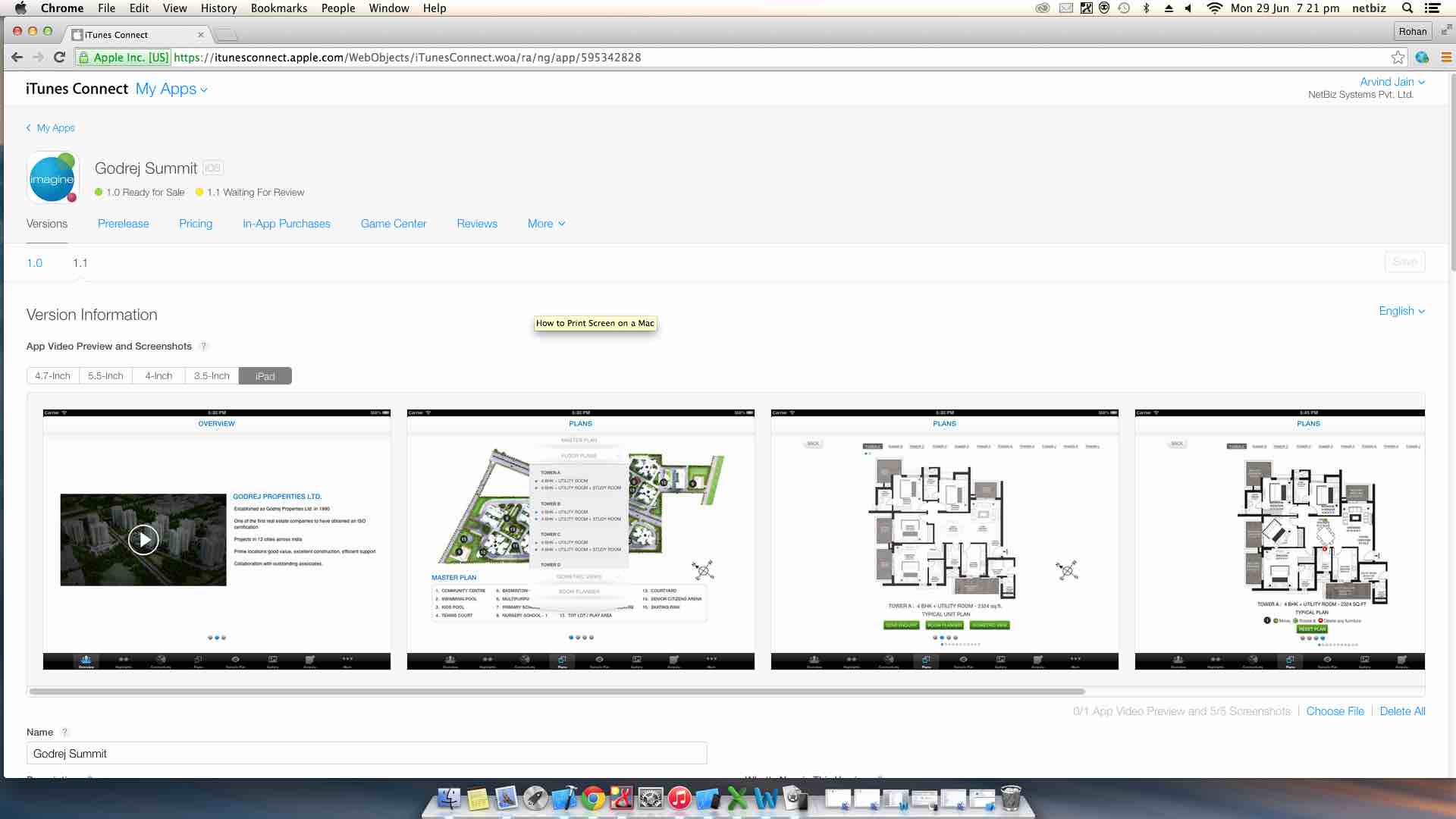This screenshot has height=819, width=1456.
Task: Click the browser reload page icon
Action: (59, 58)
